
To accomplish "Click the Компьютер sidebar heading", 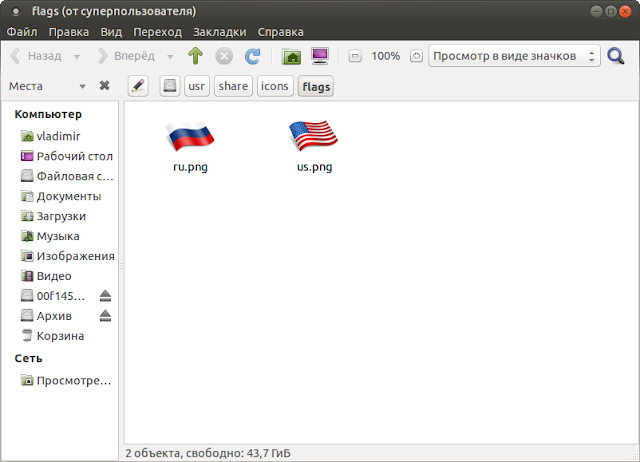I will [x=48, y=114].
